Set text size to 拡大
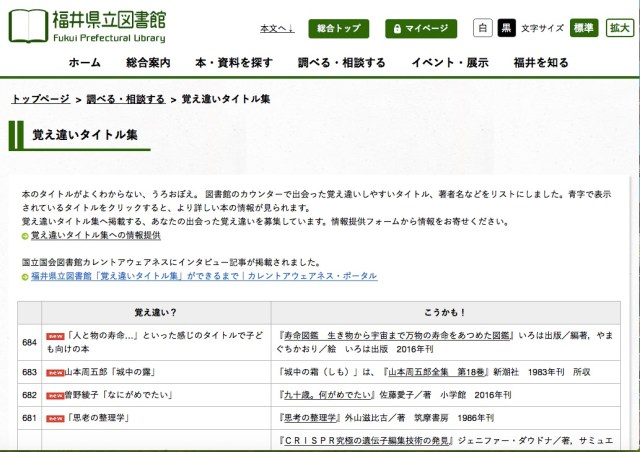This screenshot has height=452, width=640. point(620,28)
